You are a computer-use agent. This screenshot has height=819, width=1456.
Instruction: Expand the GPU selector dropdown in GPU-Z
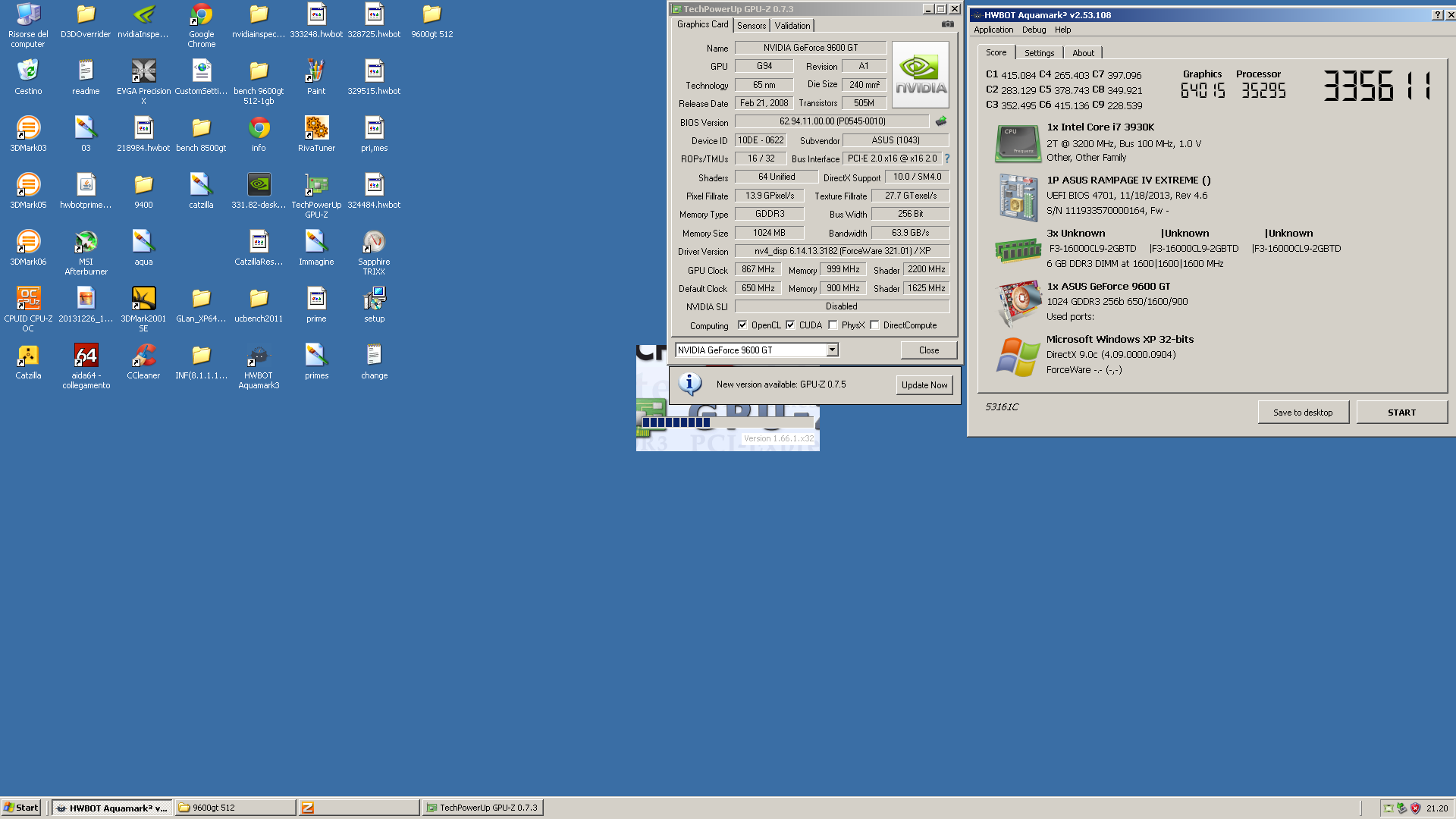point(832,350)
